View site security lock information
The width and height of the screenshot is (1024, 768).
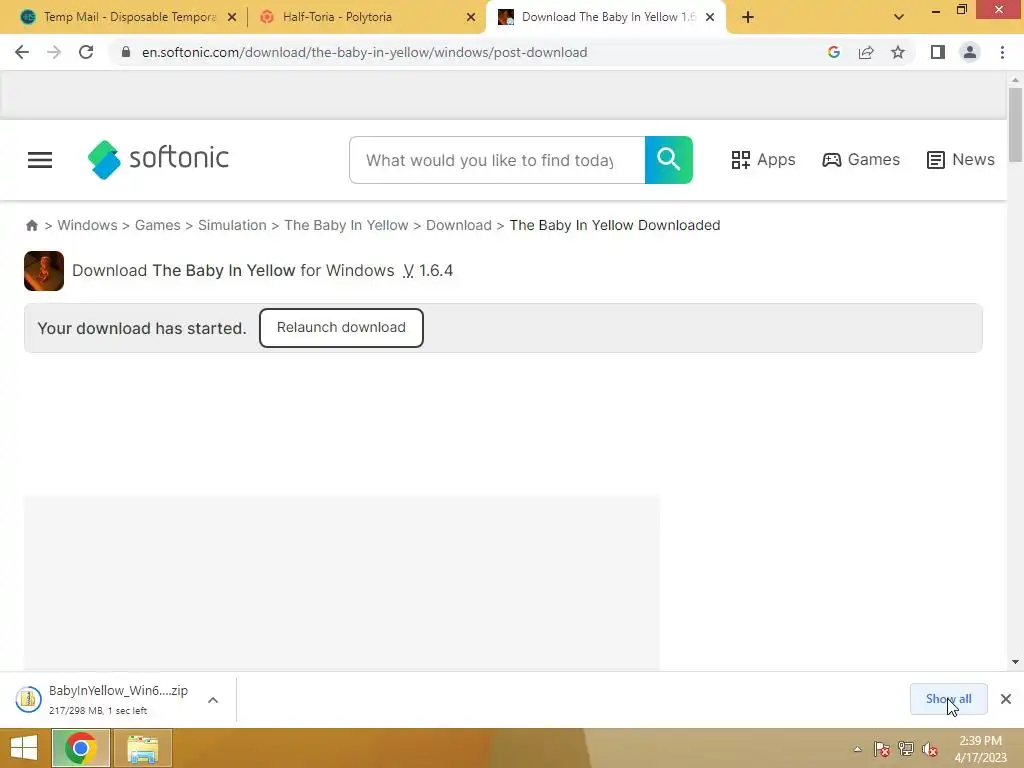coord(126,52)
